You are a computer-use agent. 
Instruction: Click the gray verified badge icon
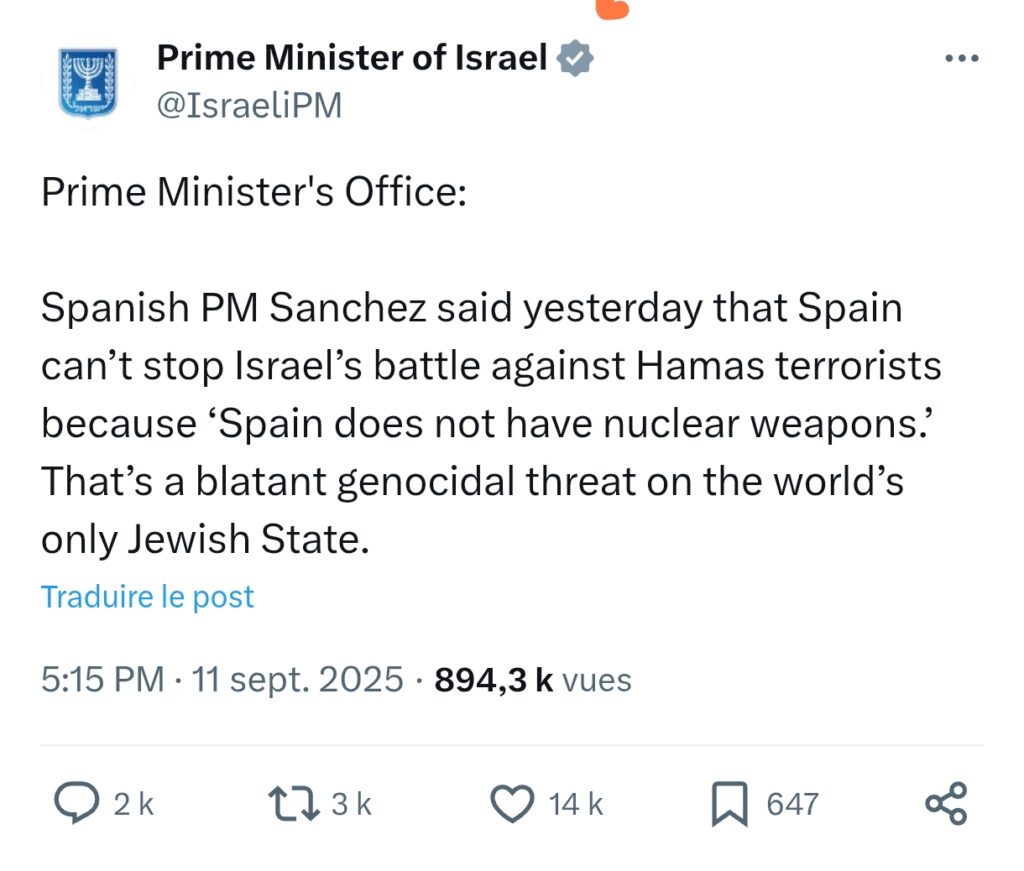(x=575, y=59)
